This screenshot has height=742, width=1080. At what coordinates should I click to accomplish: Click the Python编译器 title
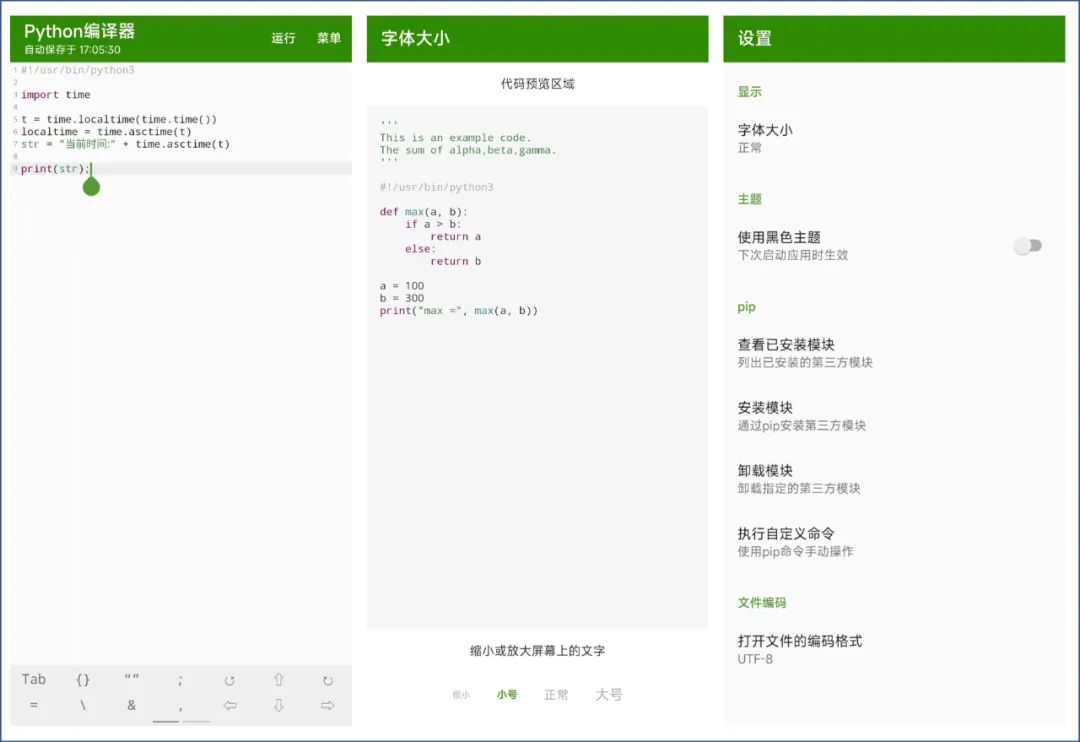tap(79, 31)
